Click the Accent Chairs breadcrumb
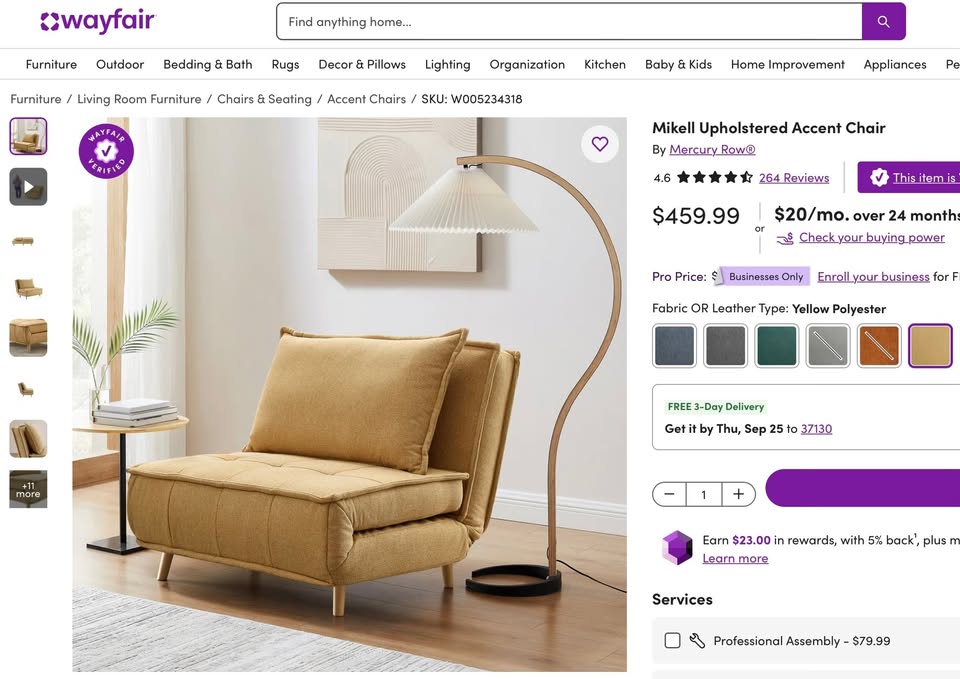The height and width of the screenshot is (679, 960). 366,99
